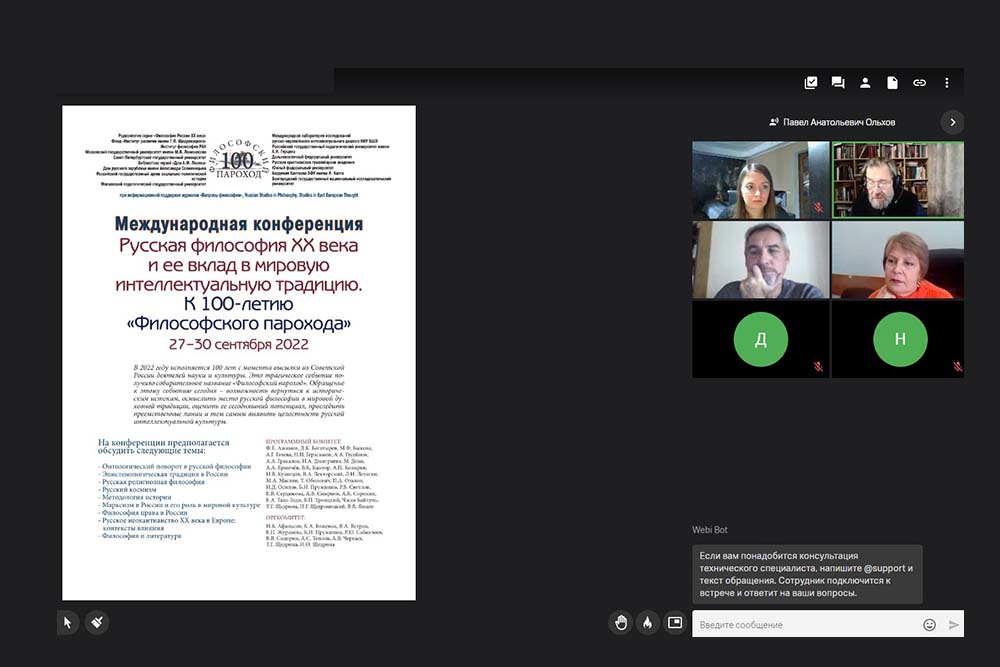This screenshot has width=1000, height=667.
Task: Select the green-outlined speaker video with bookshelves
Action: [898, 180]
